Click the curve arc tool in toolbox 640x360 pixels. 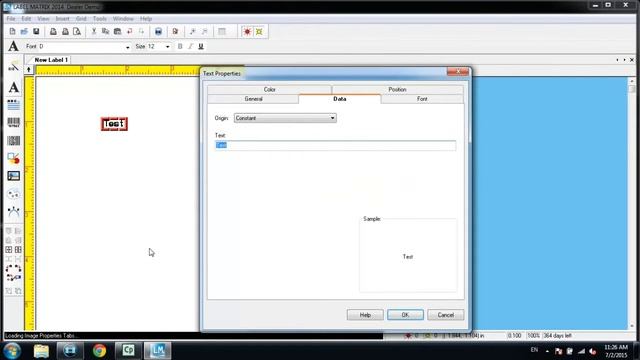13,211
